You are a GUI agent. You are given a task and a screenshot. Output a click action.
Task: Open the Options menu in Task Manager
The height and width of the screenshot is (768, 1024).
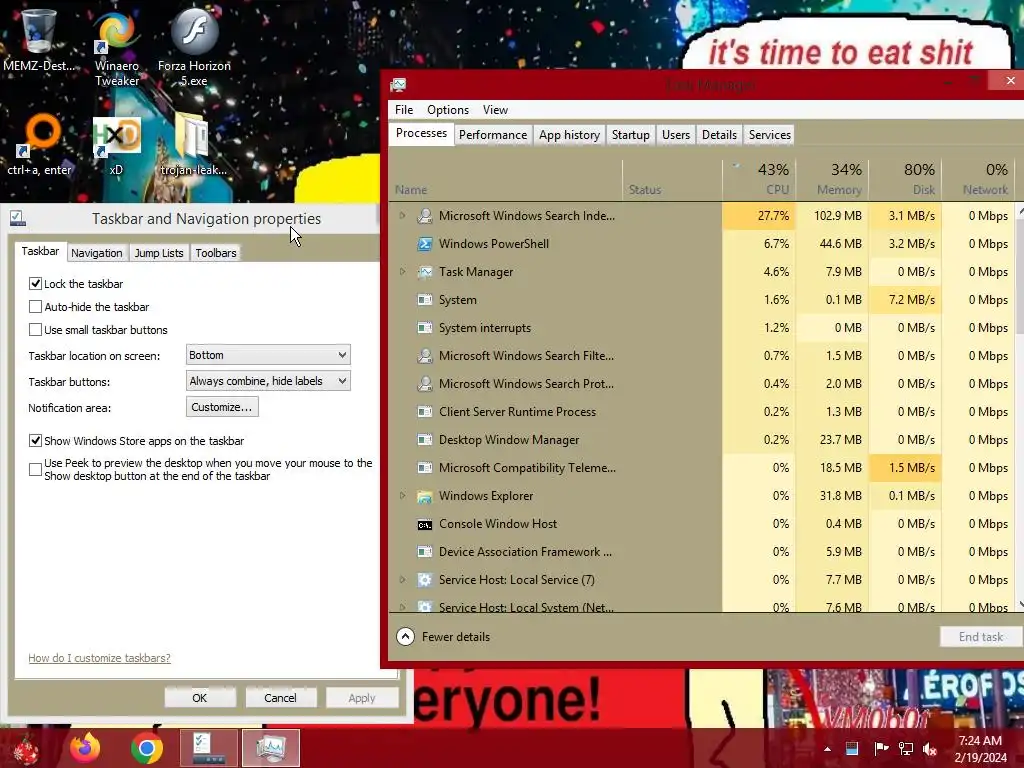click(x=448, y=110)
